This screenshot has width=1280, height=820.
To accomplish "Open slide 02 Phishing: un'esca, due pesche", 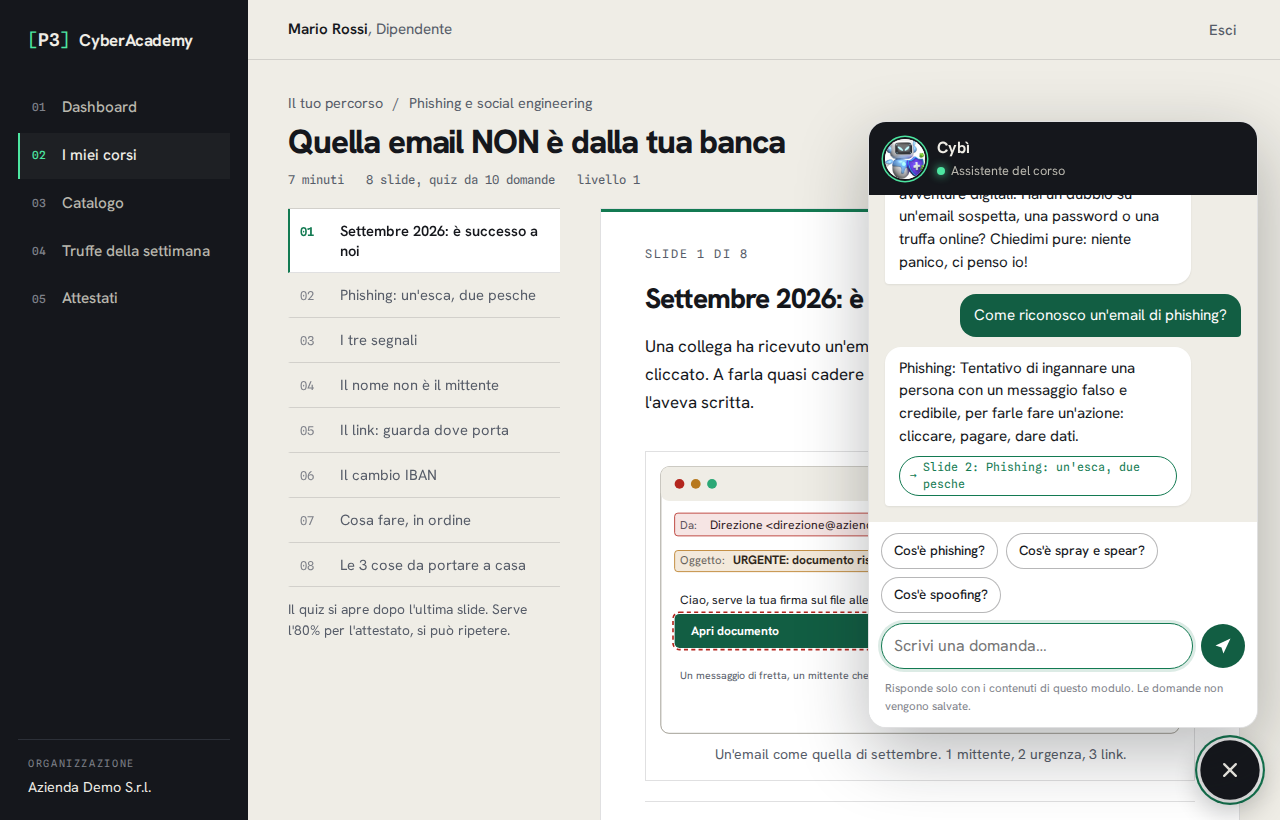I will coord(424,295).
